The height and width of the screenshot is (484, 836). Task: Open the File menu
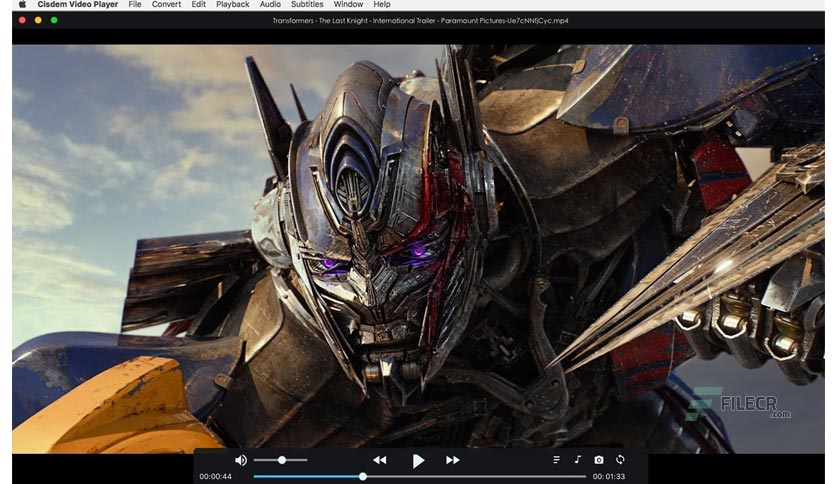(x=135, y=4)
